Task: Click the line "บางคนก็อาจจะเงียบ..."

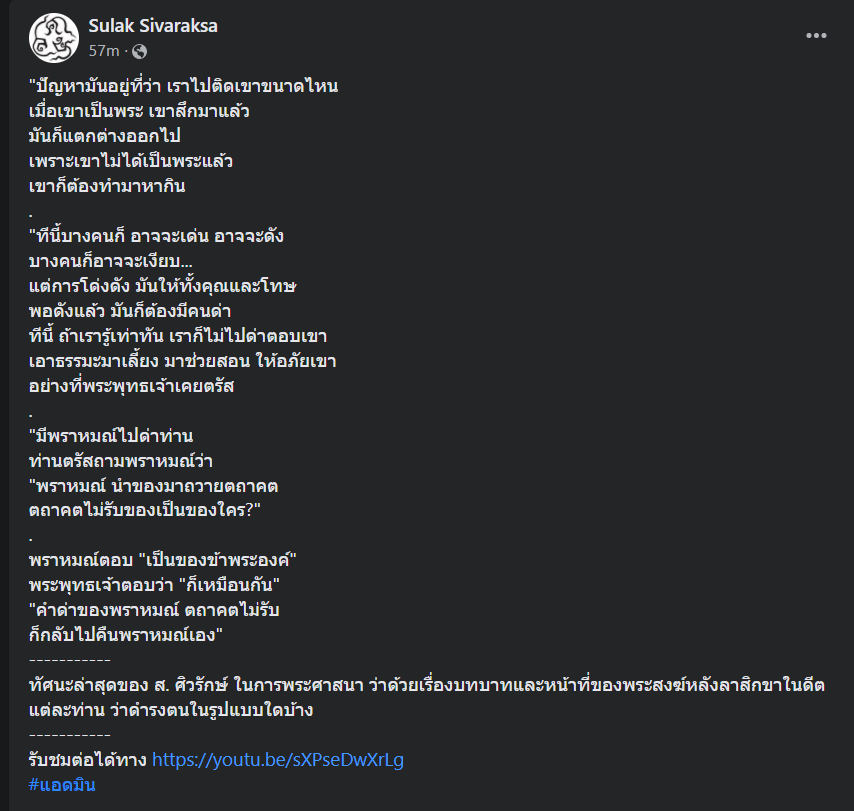Action: coord(112,261)
